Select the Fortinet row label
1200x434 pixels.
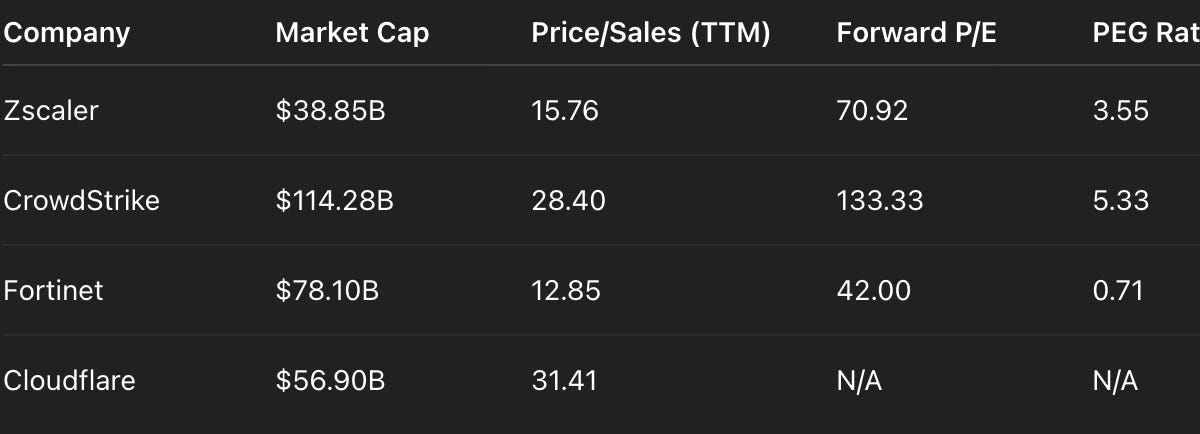54,290
